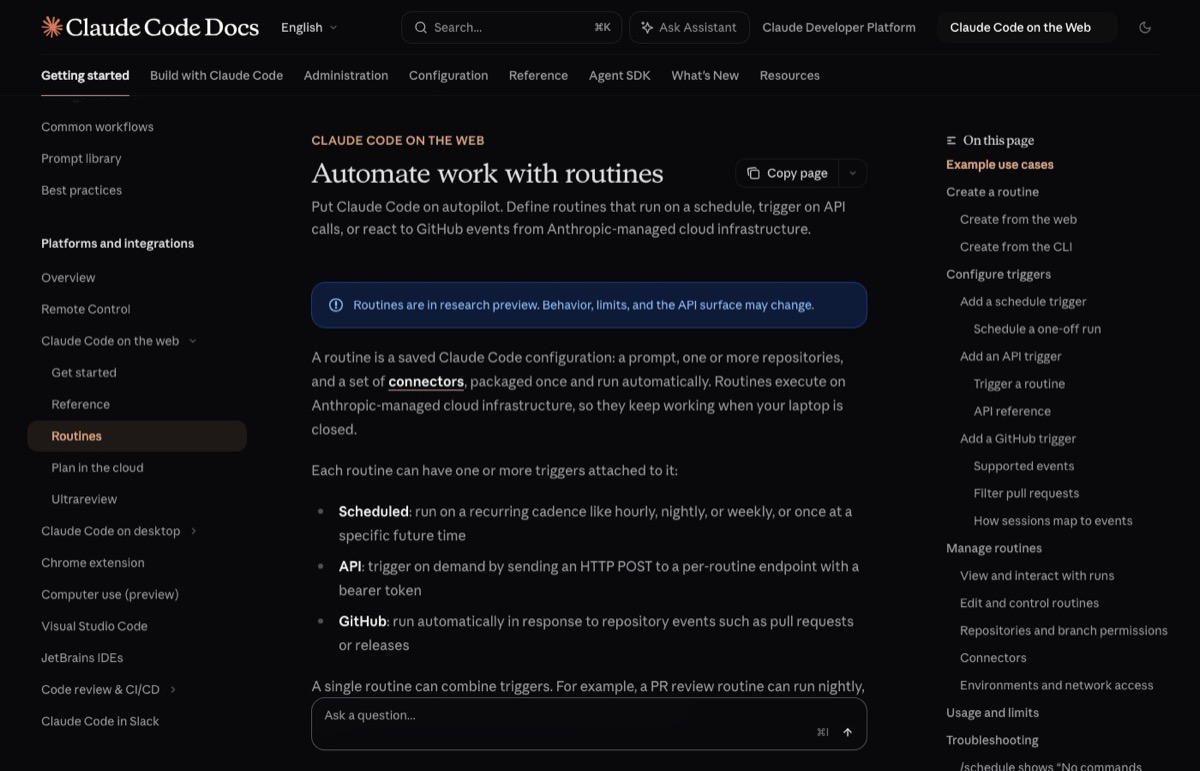Viewport: 1200px width, 771px height.
Task: Open Remote Control page
Action: click(86, 310)
